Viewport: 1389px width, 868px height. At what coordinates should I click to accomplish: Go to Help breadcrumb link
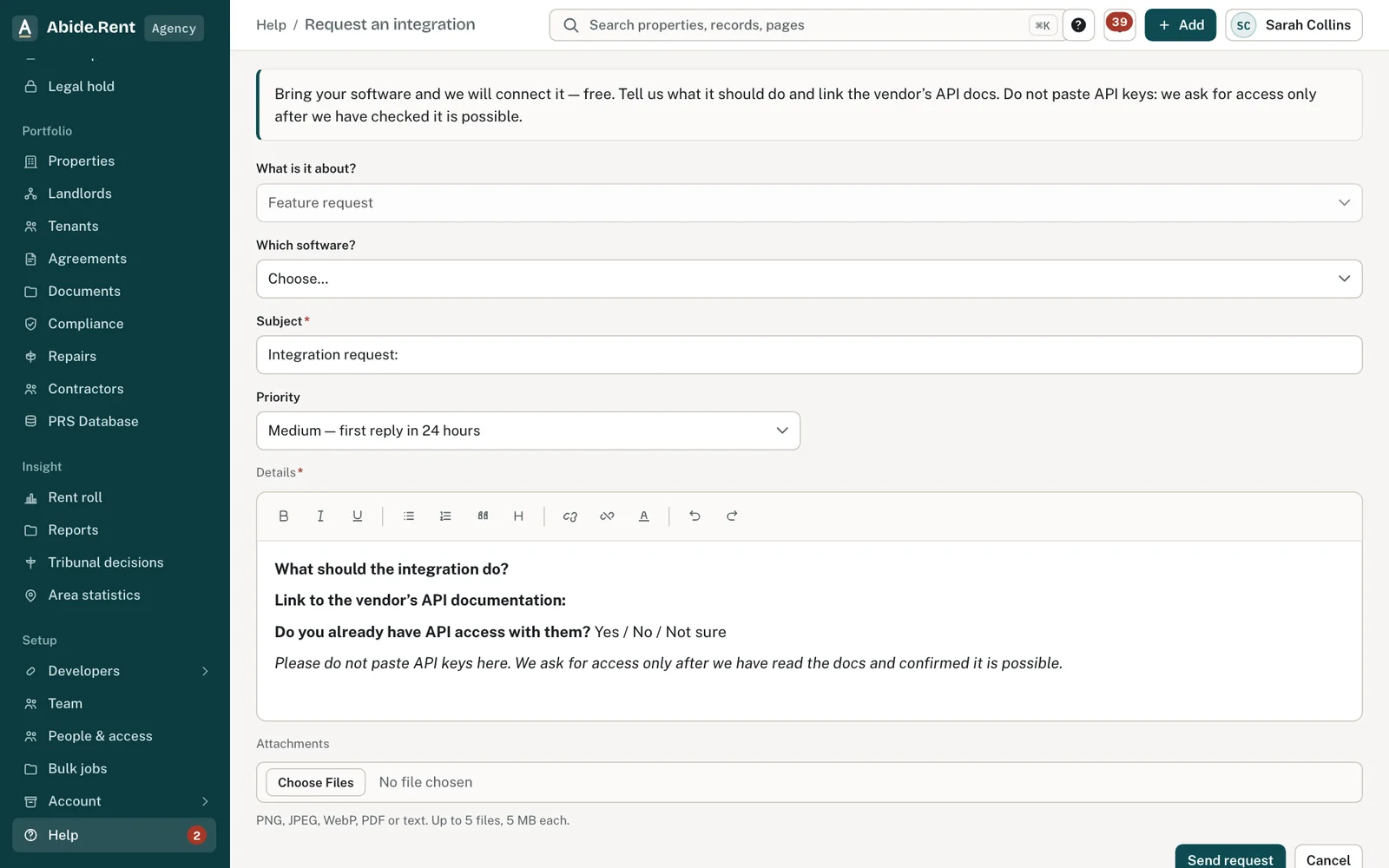point(271,25)
